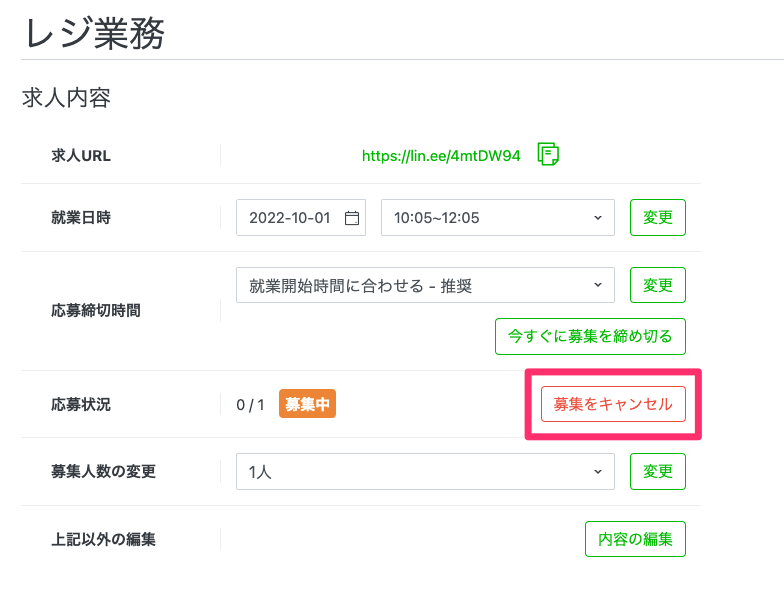This screenshot has height=594, width=784.
Task: Expand the 10:05~12:05 work time dropdown
Action: 497,218
